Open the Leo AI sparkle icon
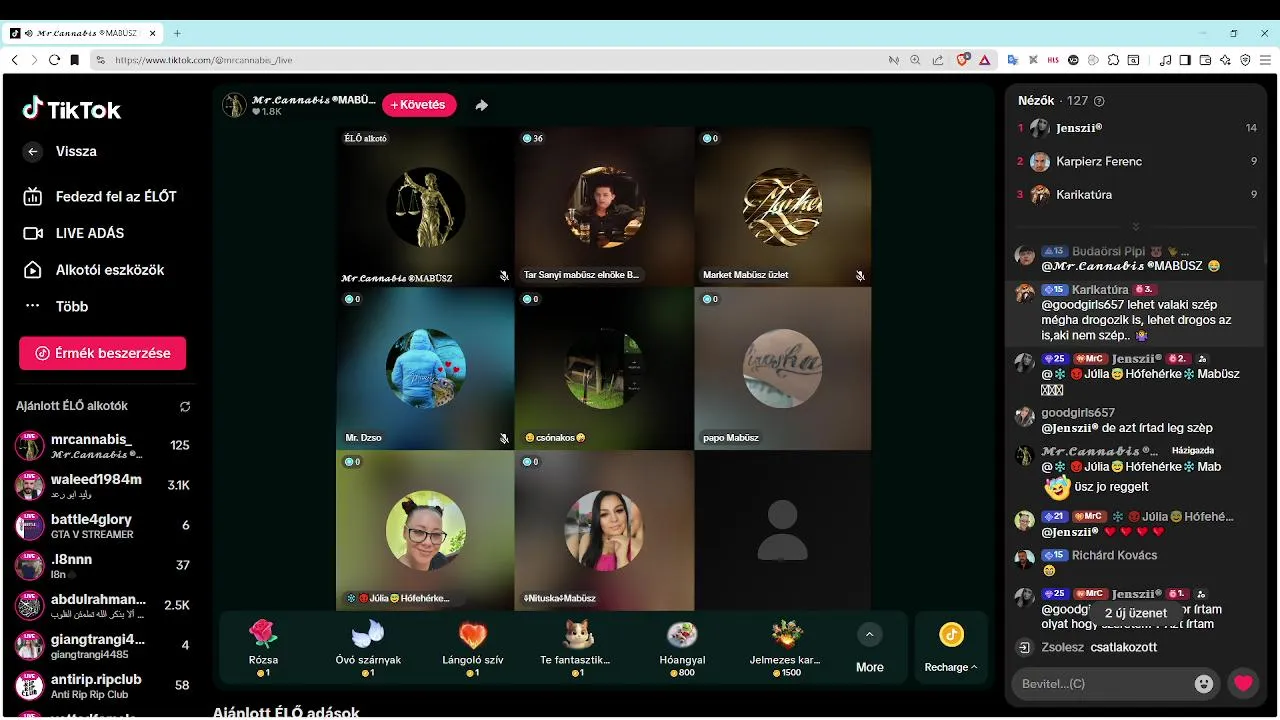 click(1225, 60)
